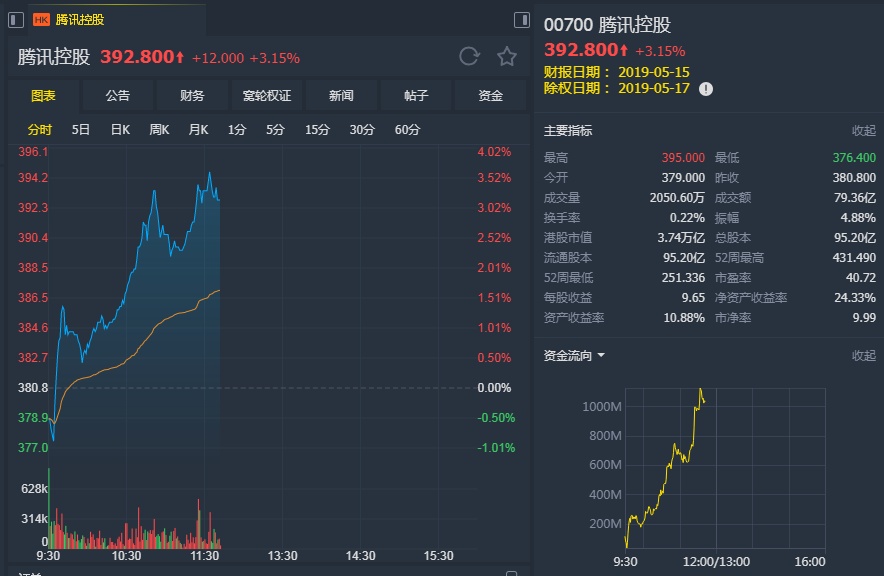
Task: Click the 振幅 value 4.88%
Action: [858, 218]
